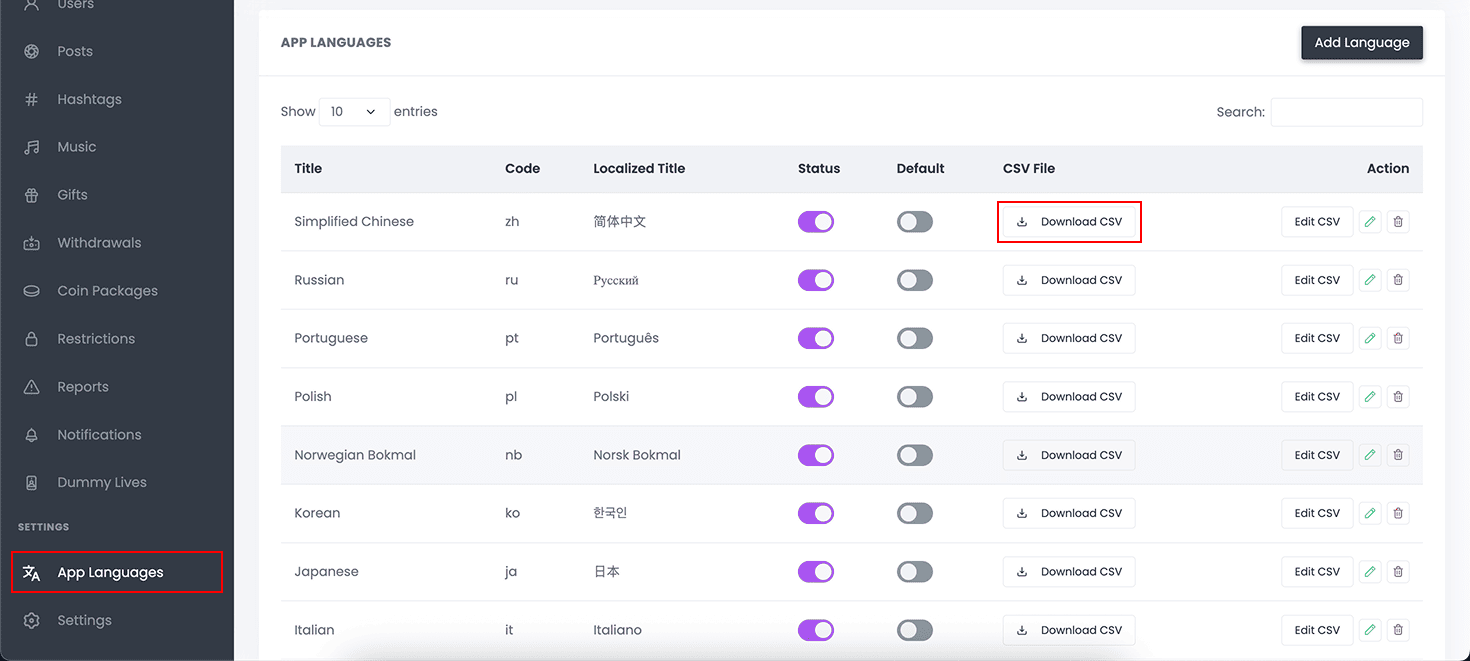The width and height of the screenshot is (1470, 661).
Task: Click the Hashtags icon in the sidebar
Action: (32, 99)
